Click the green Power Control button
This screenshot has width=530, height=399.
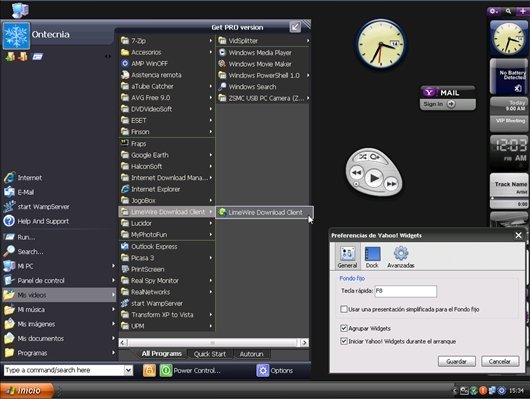pyautogui.click(x=166, y=370)
